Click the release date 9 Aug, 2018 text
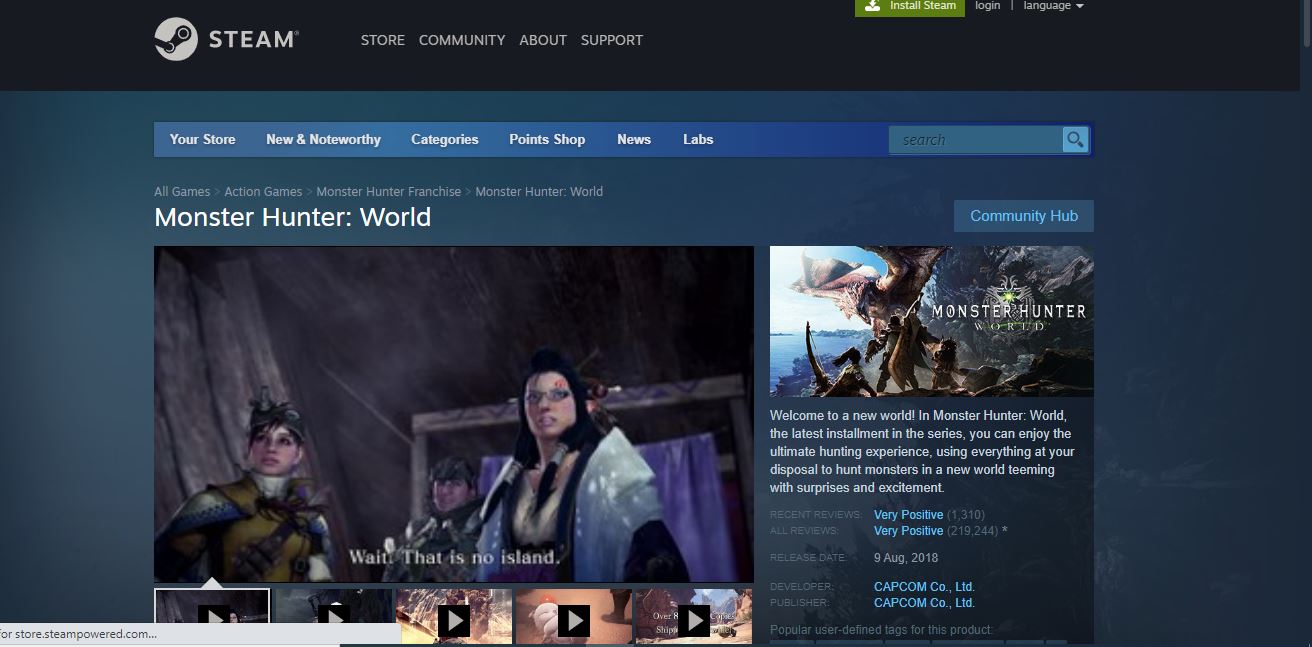The width and height of the screenshot is (1312, 647). point(906,558)
